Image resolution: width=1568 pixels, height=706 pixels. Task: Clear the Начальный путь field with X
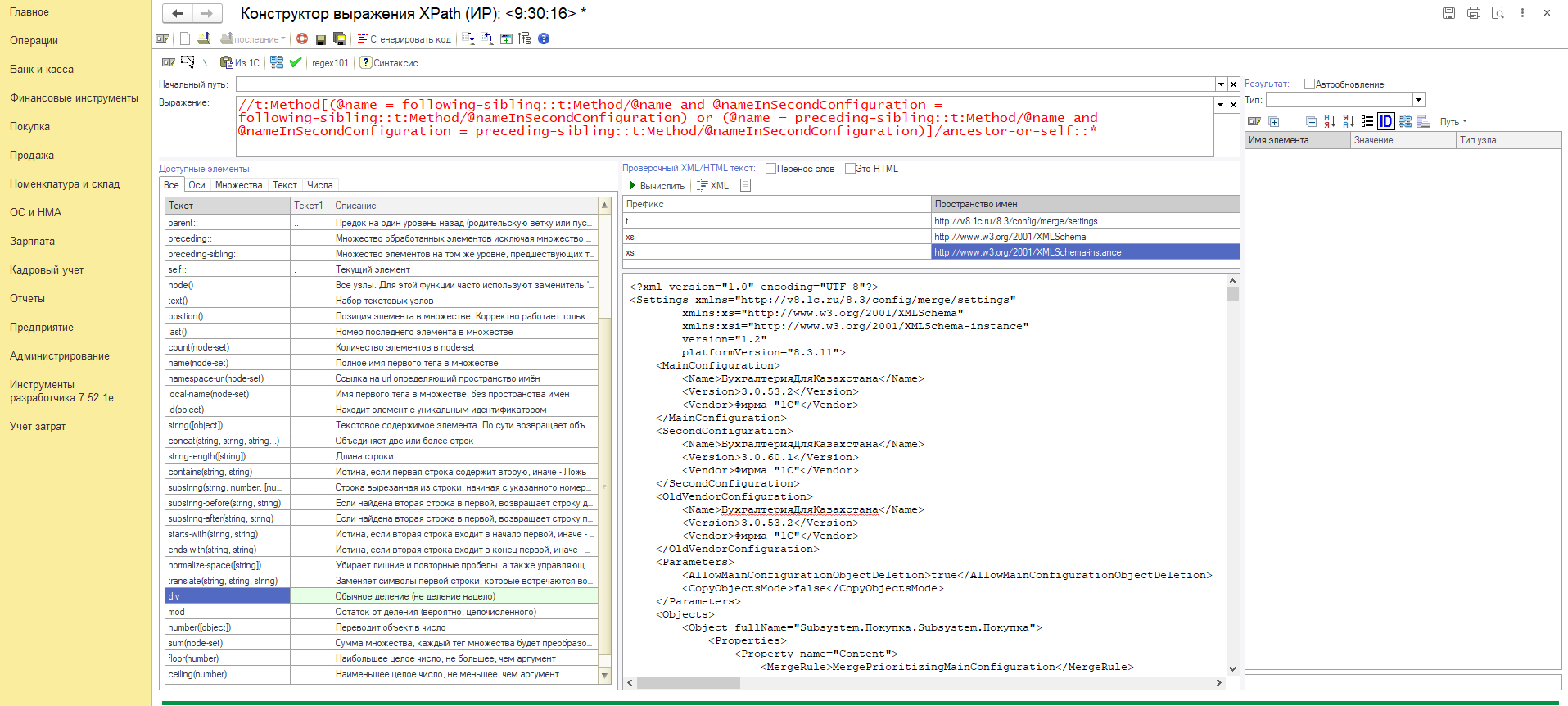1233,84
